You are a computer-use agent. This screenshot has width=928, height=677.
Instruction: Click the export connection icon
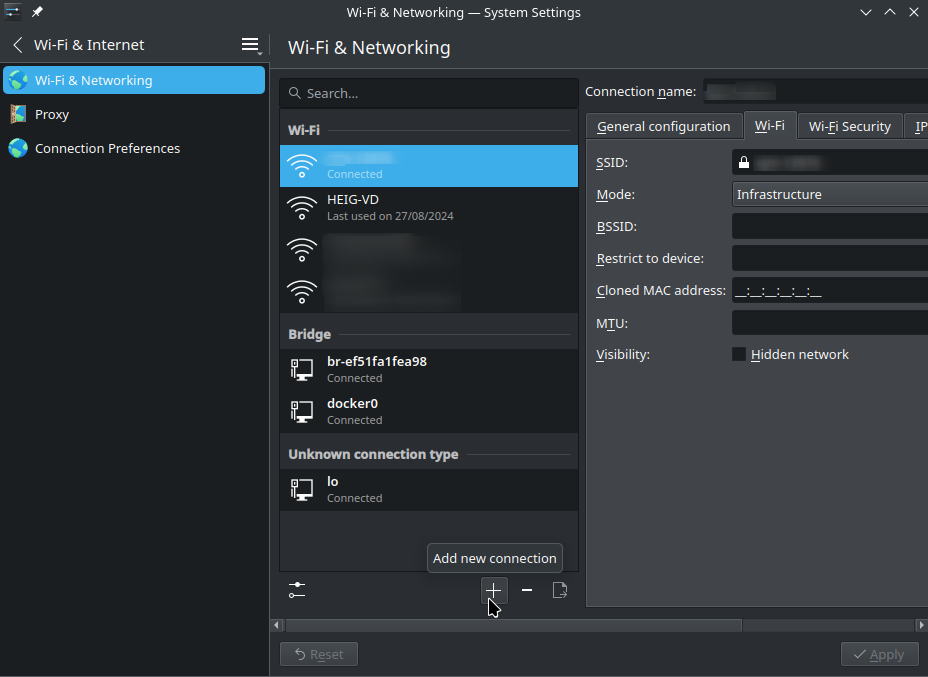pos(560,590)
